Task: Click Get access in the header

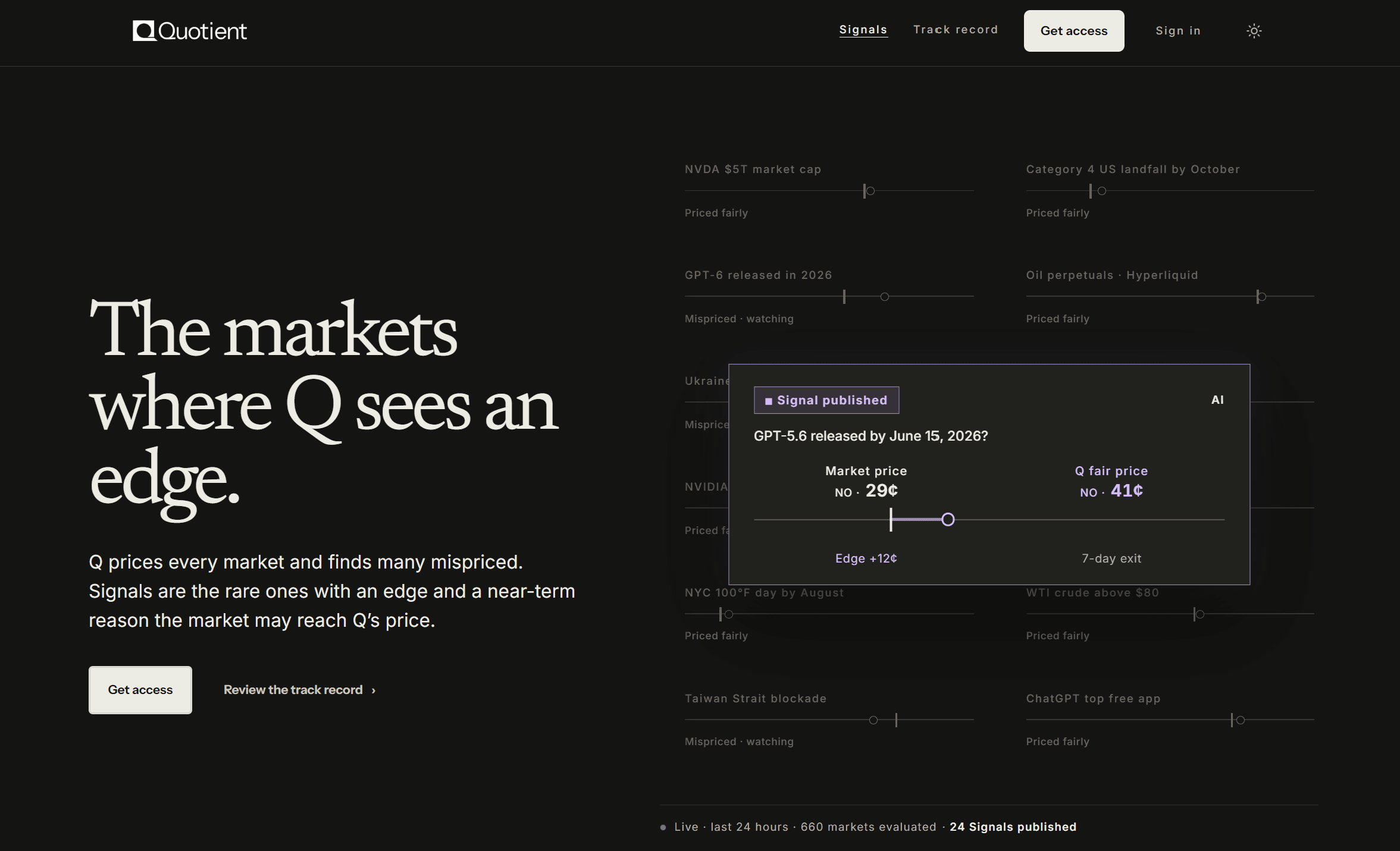Action: point(1073,31)
